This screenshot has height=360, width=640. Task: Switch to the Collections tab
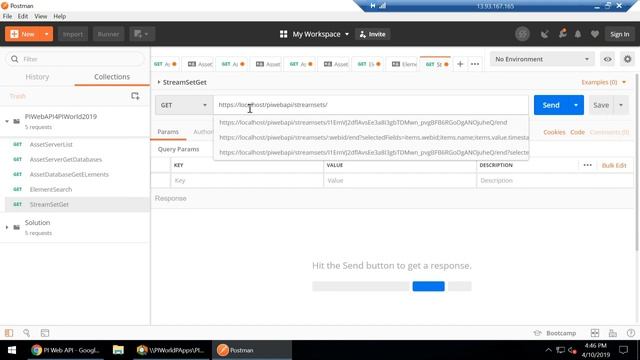pos(112,77)
